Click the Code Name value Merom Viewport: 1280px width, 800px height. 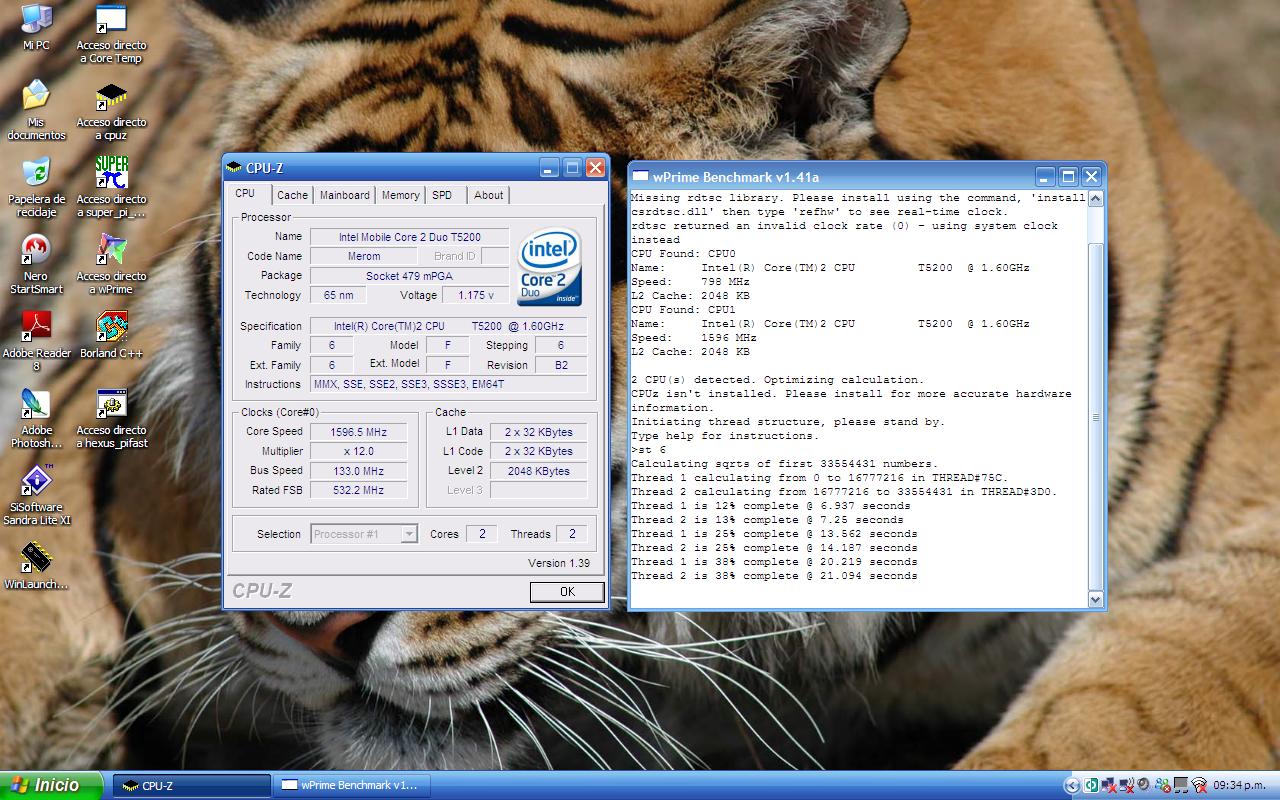click(364, 256)
